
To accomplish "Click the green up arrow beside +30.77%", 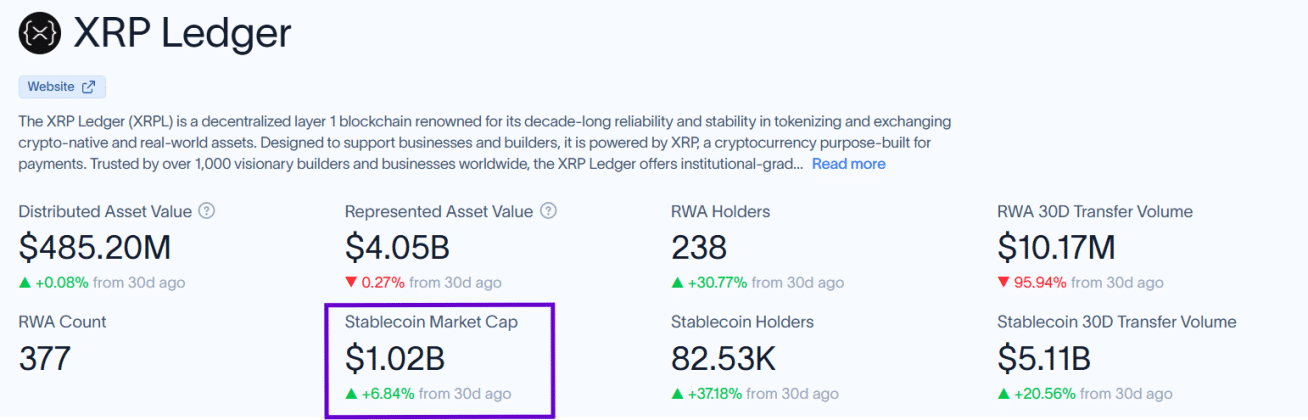I will 677,283.
